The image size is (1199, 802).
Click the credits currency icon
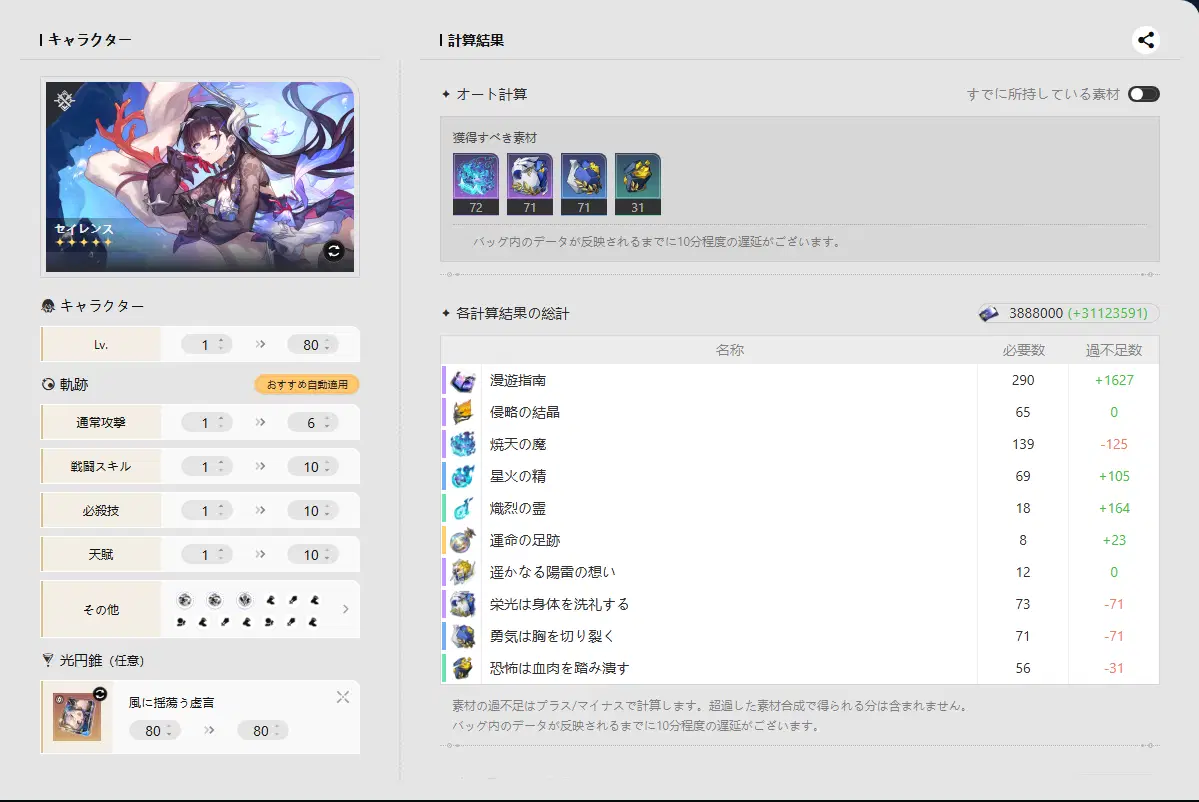pos(989,314)
